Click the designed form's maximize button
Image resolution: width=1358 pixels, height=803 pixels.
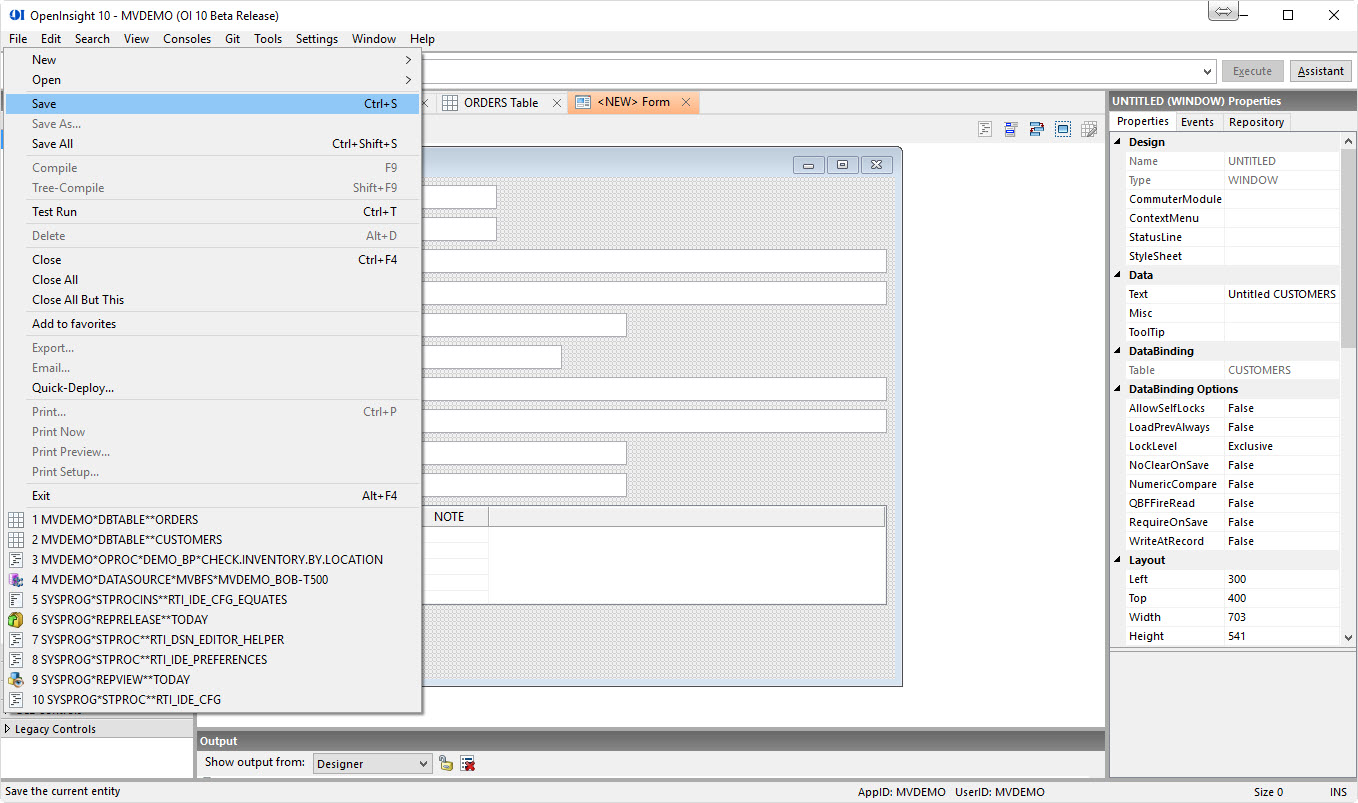tap(843, 165)
